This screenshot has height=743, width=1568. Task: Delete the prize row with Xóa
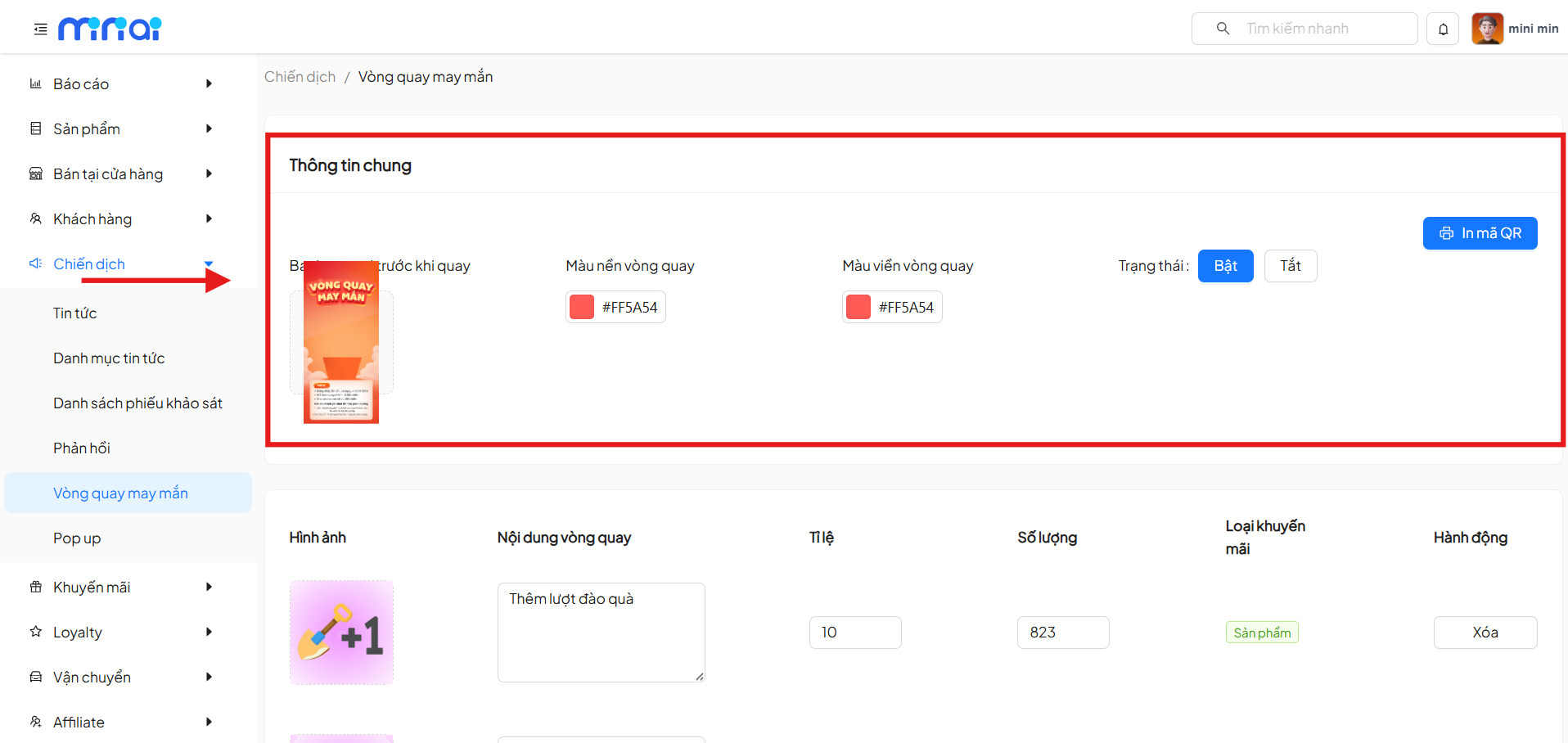[x=1485, y=633]
